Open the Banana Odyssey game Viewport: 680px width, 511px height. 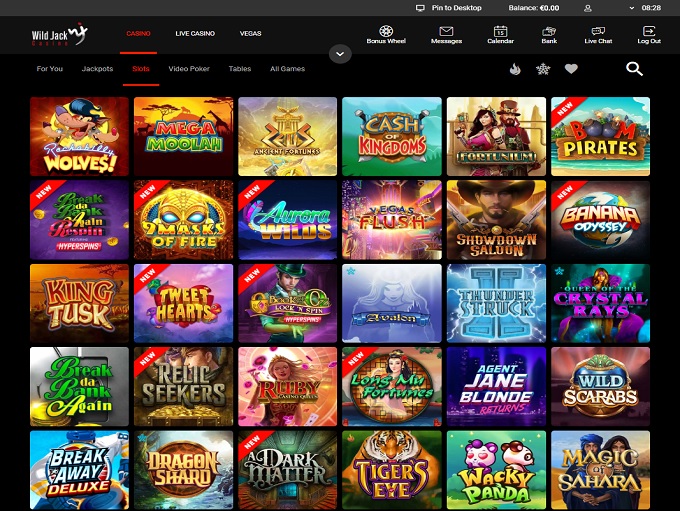click(x=601, y=220)
